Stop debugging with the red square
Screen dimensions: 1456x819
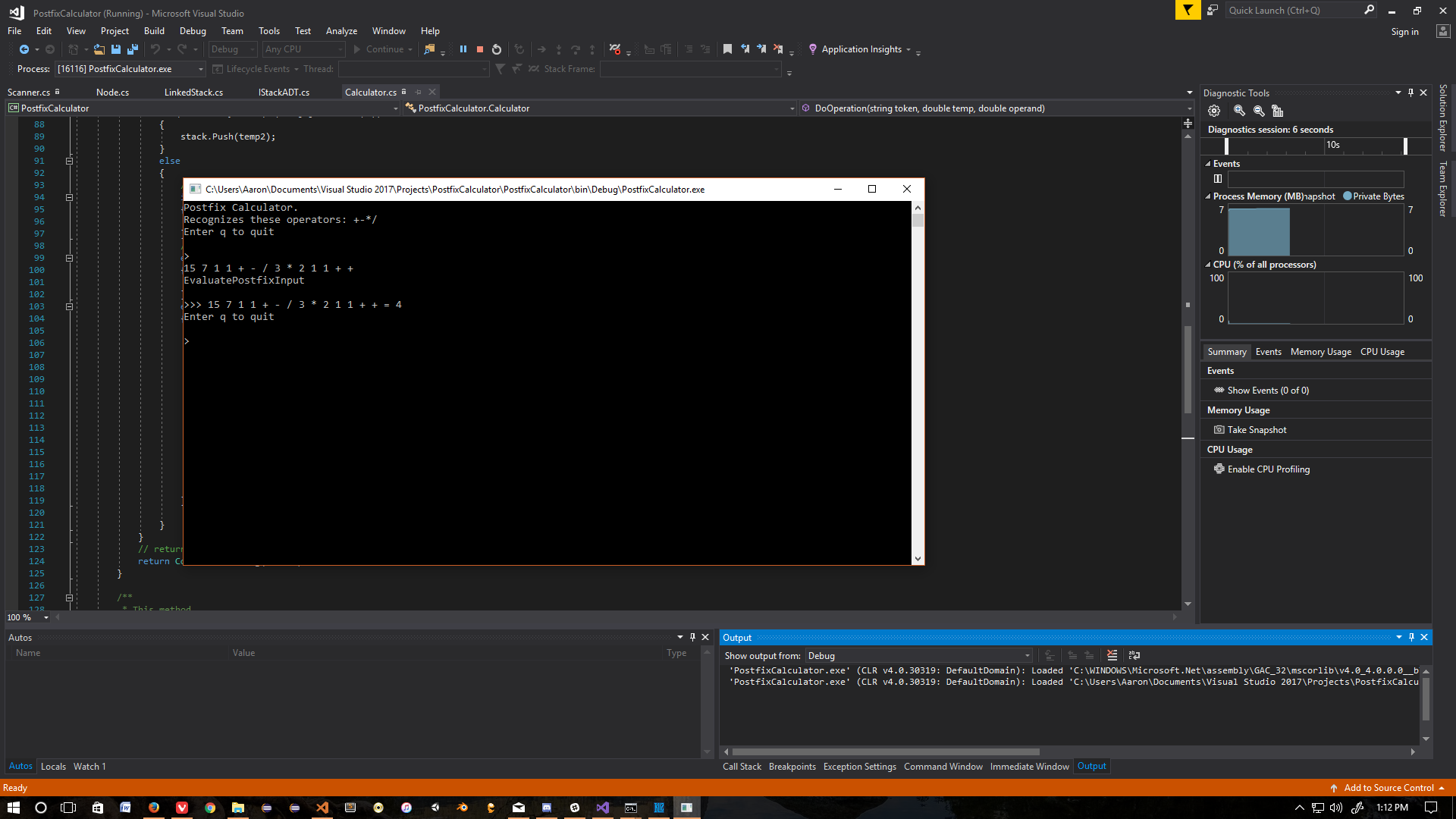point(480,49)
